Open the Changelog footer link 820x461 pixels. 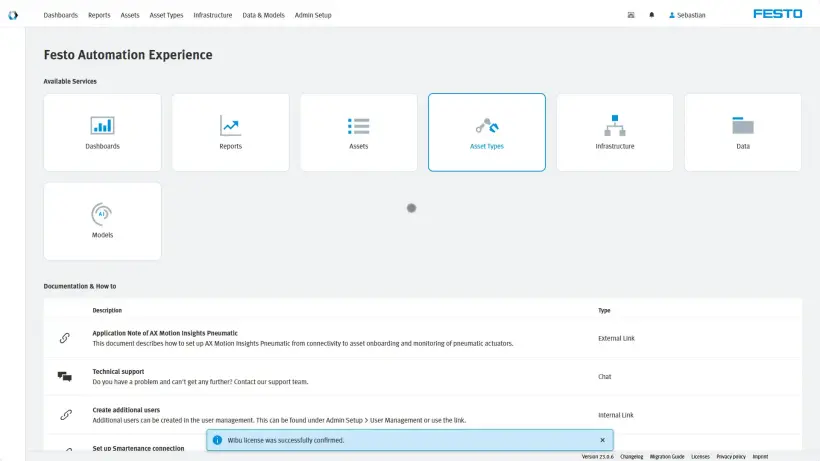[x=631, y=456]
